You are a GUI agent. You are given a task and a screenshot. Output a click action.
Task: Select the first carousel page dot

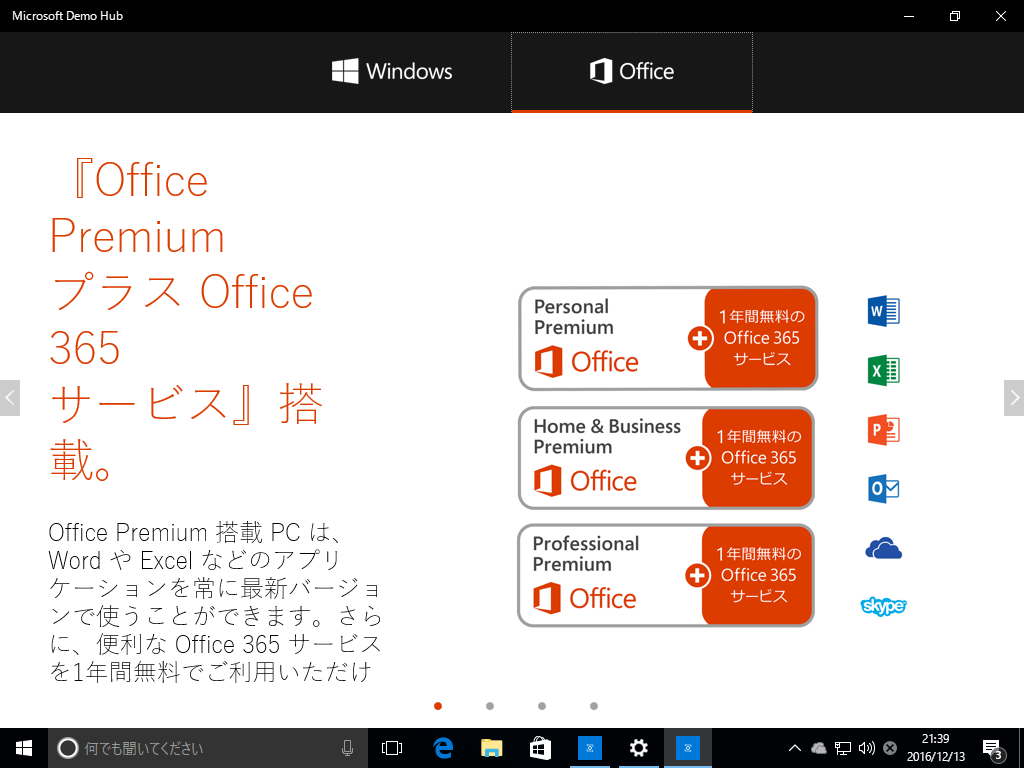pyautogui.click(x=438, y=706)
